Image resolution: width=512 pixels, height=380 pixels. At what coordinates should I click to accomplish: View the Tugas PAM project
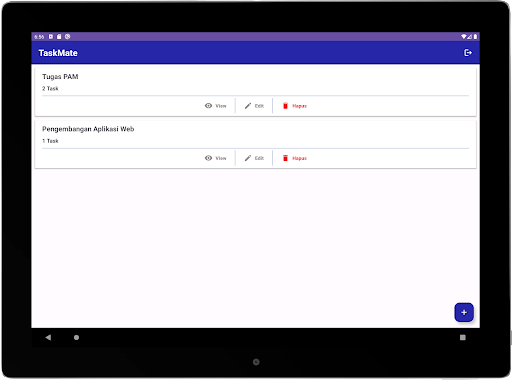216,106
